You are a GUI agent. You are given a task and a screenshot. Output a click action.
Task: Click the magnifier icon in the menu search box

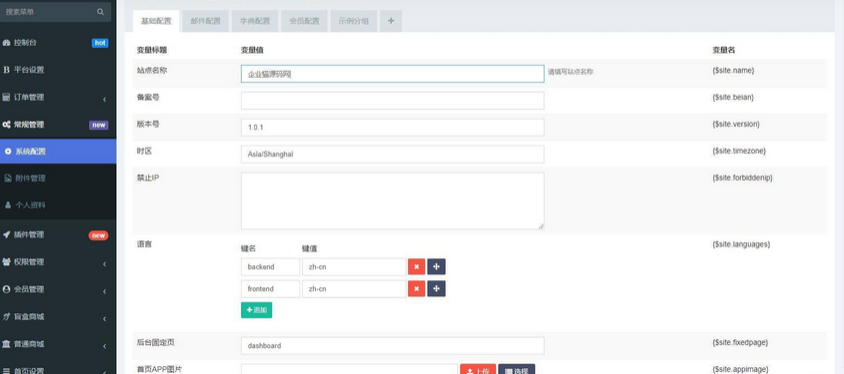pos(101,12)
